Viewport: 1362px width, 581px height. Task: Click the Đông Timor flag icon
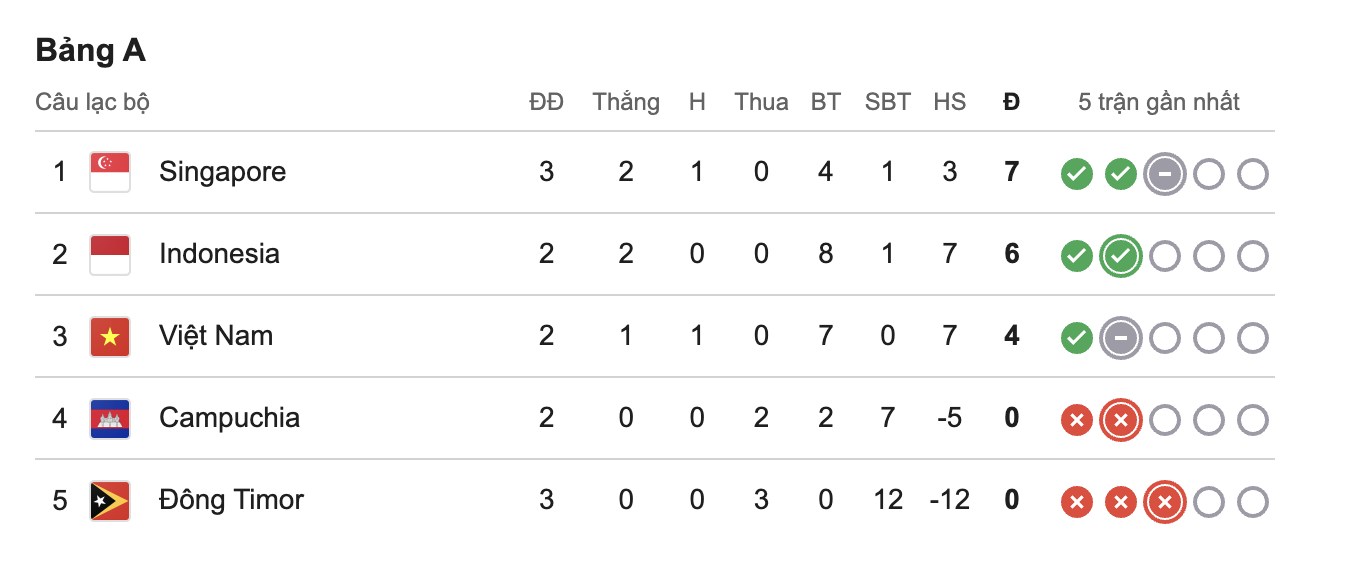click(110, 500)
